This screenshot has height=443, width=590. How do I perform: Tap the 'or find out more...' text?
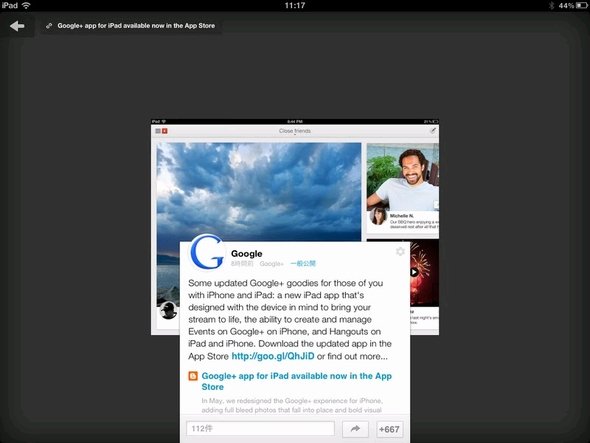click(x=352, y=356)
